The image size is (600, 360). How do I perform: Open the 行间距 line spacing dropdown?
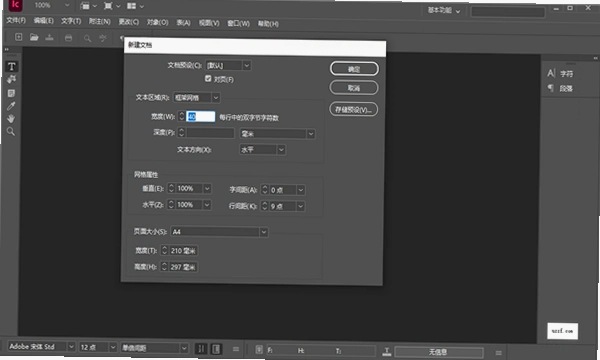coord(300,207)
